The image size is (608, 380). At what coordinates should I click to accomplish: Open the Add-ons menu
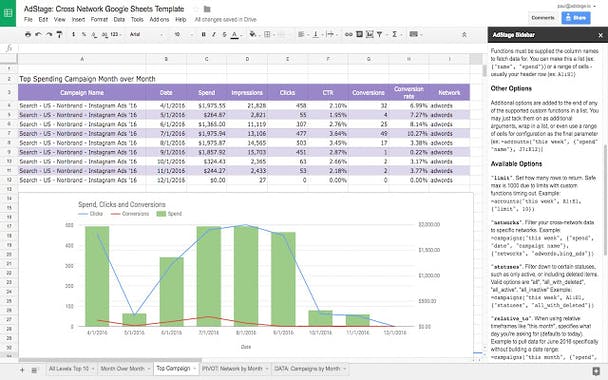pyautogui.click(x=159, y=19)
